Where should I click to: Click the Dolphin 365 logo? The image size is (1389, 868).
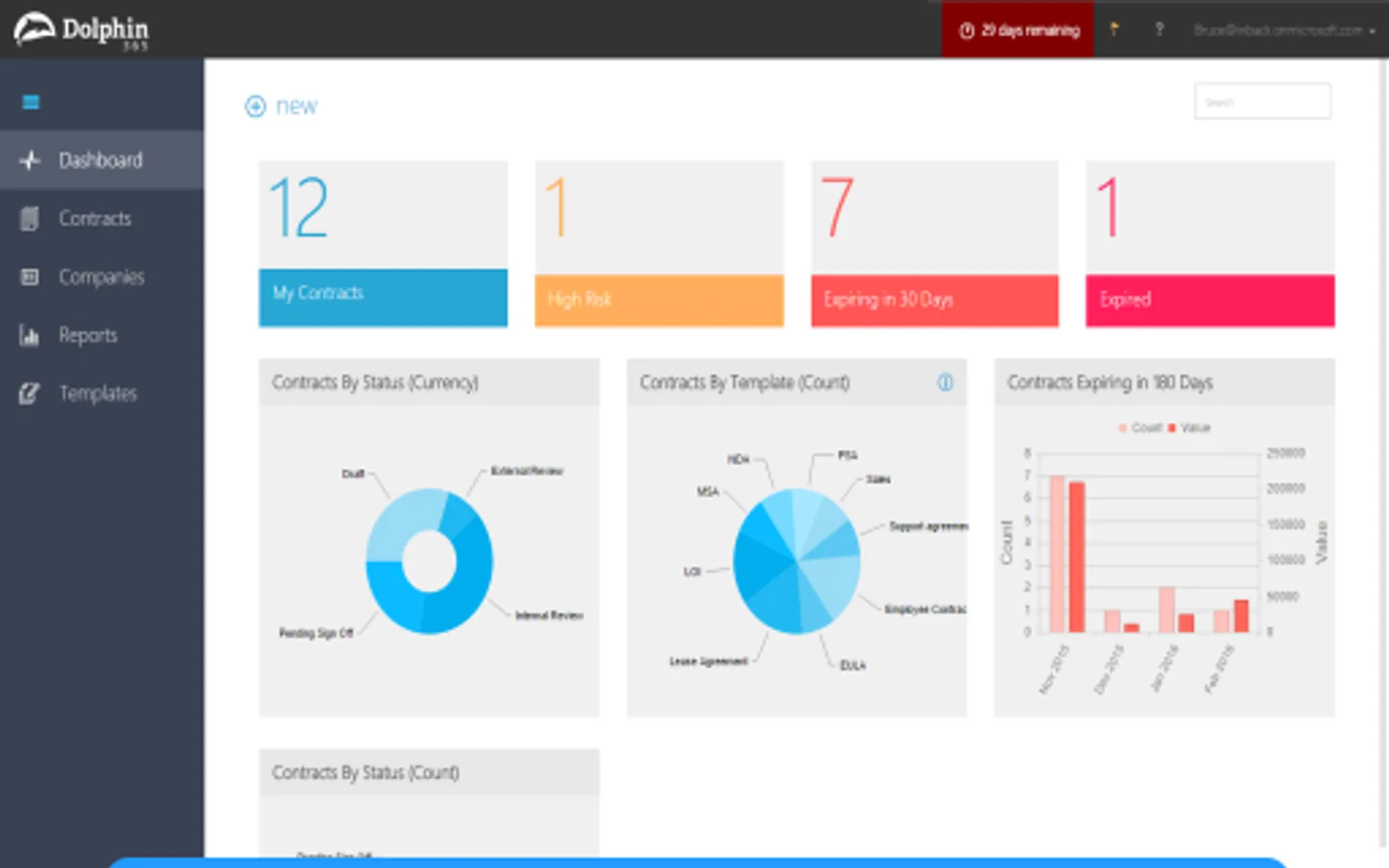click(81, 30)
